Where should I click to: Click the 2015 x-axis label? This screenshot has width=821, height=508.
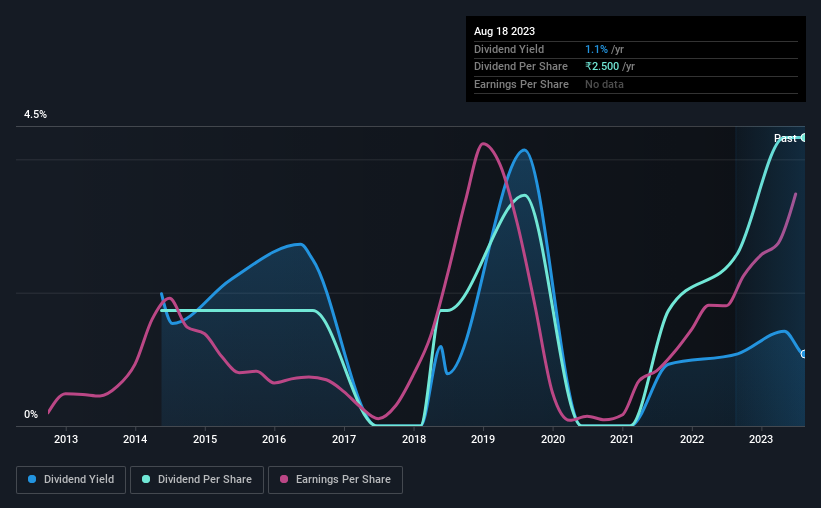pos(205,439)
